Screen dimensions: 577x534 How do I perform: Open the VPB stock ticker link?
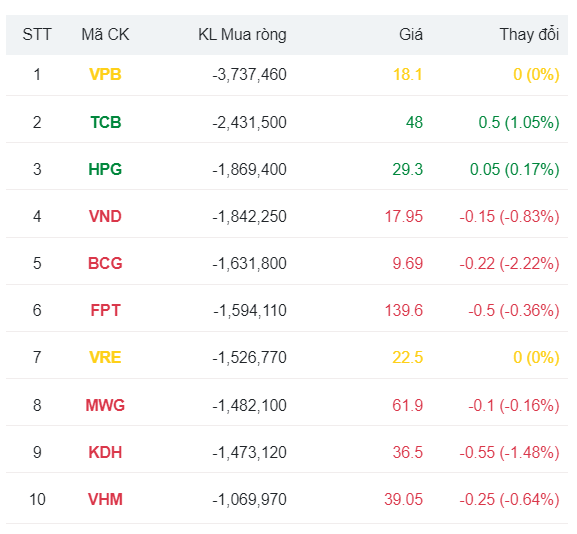105,75
